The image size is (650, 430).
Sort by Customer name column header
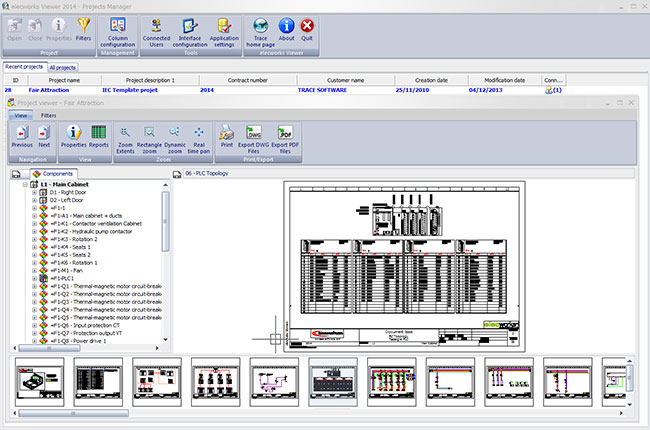[345, 80]
